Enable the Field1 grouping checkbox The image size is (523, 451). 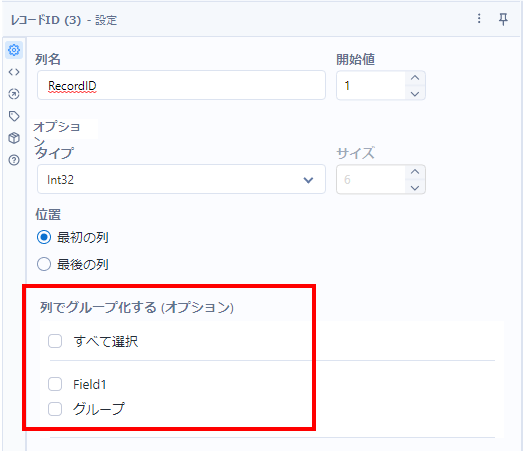point(55,384)
